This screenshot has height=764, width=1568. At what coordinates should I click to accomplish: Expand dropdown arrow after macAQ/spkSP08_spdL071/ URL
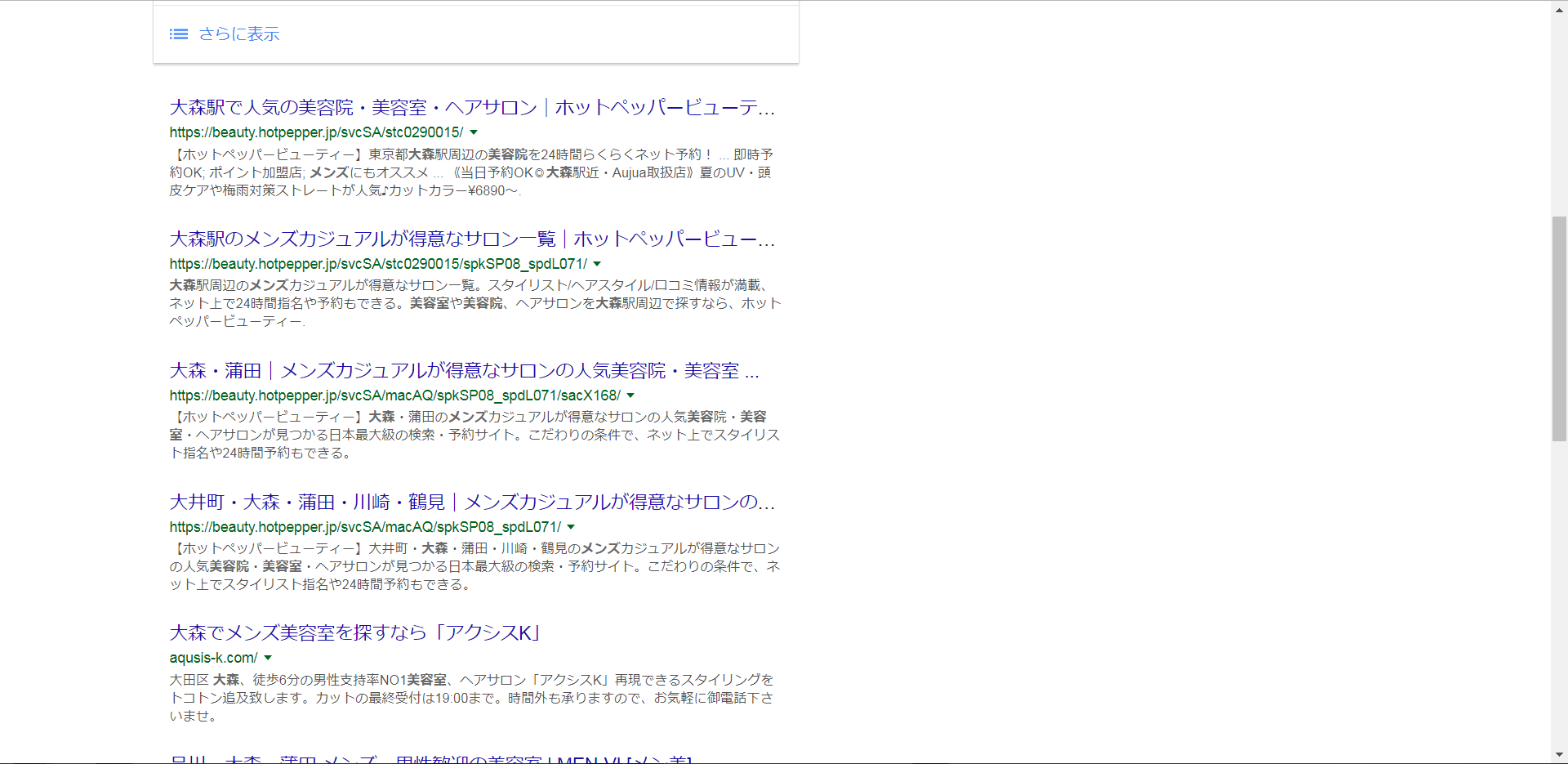pos(571,527)
